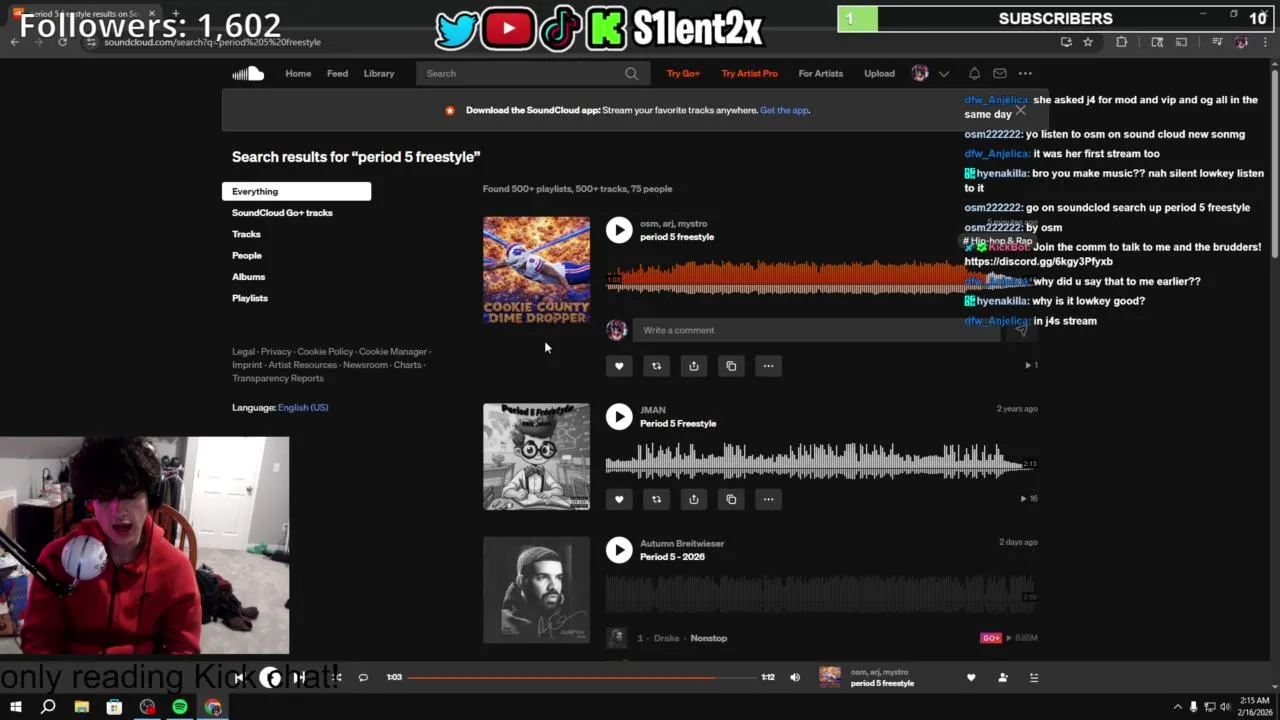The image size is (1280, 720).
Task: Open the Cookie Policy footer link
Action: pyautogui.click(x=325, y=352)
